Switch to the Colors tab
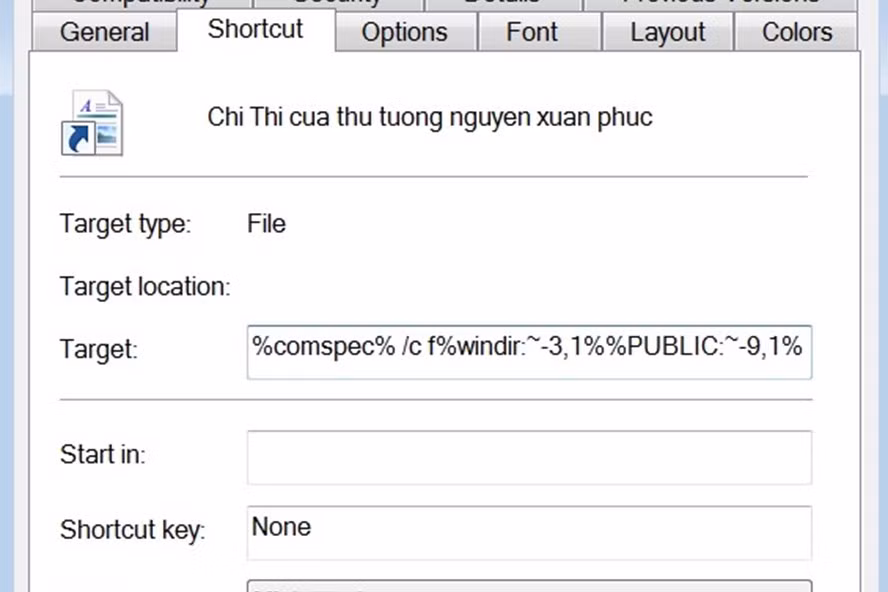The height and width of the screenshot is (592, 888). click(x=795, y=32)
